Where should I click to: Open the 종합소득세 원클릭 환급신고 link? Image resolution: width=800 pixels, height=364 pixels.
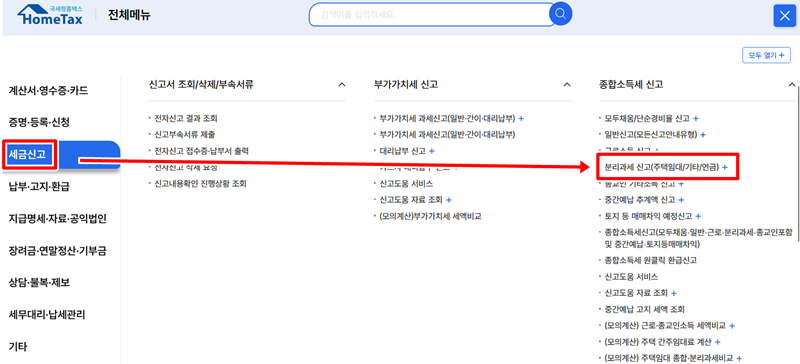click(x=651, y=260)
